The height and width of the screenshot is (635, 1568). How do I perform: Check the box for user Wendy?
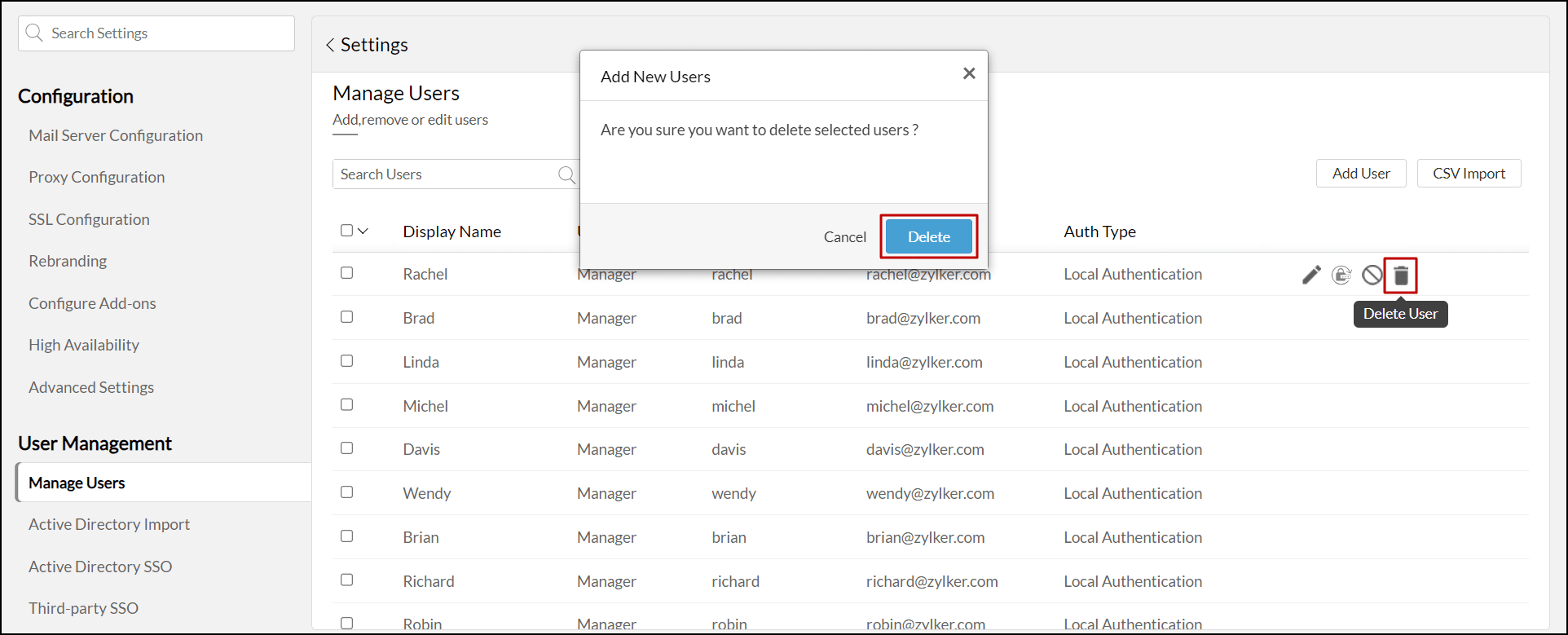tap(347, 492)
